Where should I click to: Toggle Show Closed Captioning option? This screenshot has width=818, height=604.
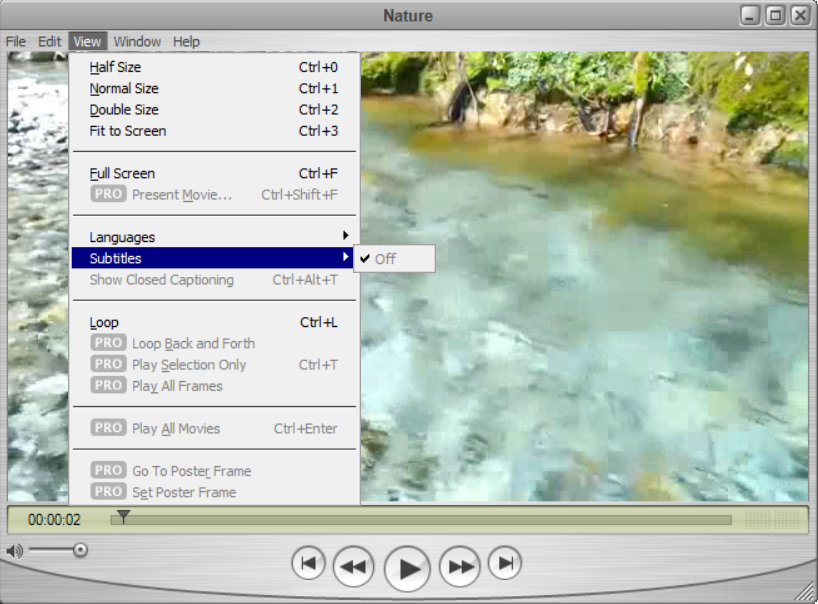tap(161, 280)
